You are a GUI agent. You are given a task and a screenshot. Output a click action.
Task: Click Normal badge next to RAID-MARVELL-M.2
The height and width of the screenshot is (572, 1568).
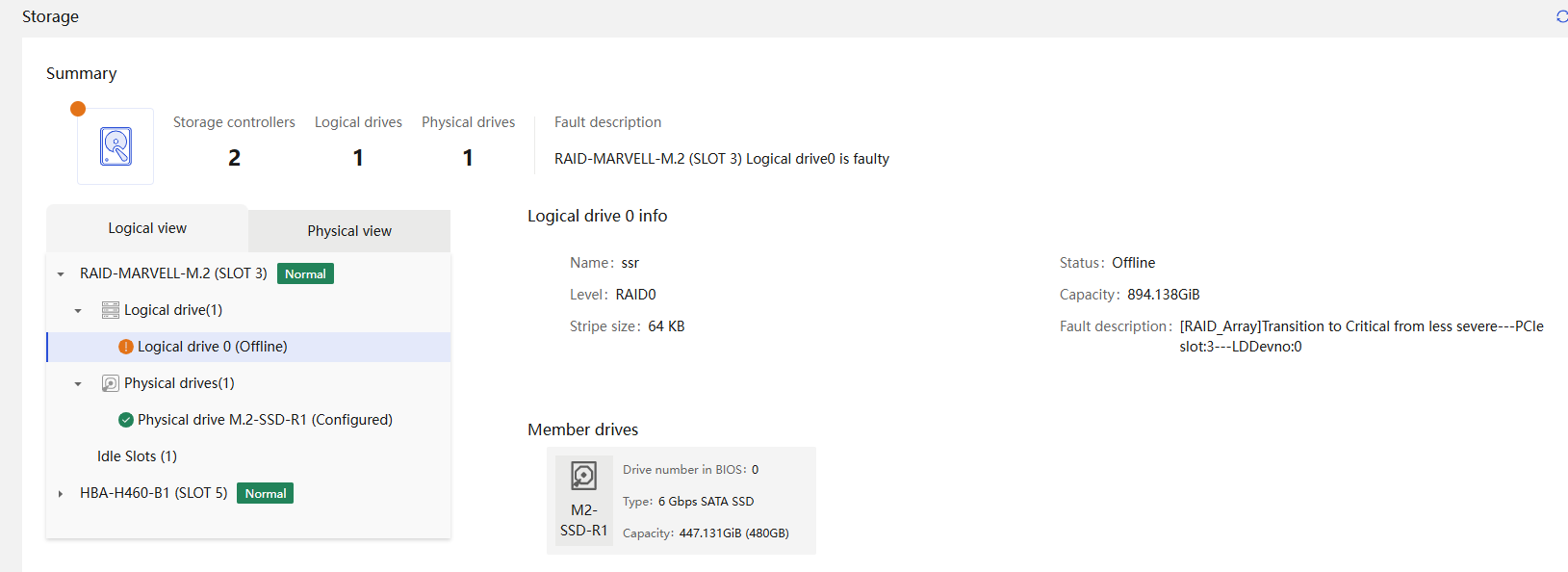point(305,273)
